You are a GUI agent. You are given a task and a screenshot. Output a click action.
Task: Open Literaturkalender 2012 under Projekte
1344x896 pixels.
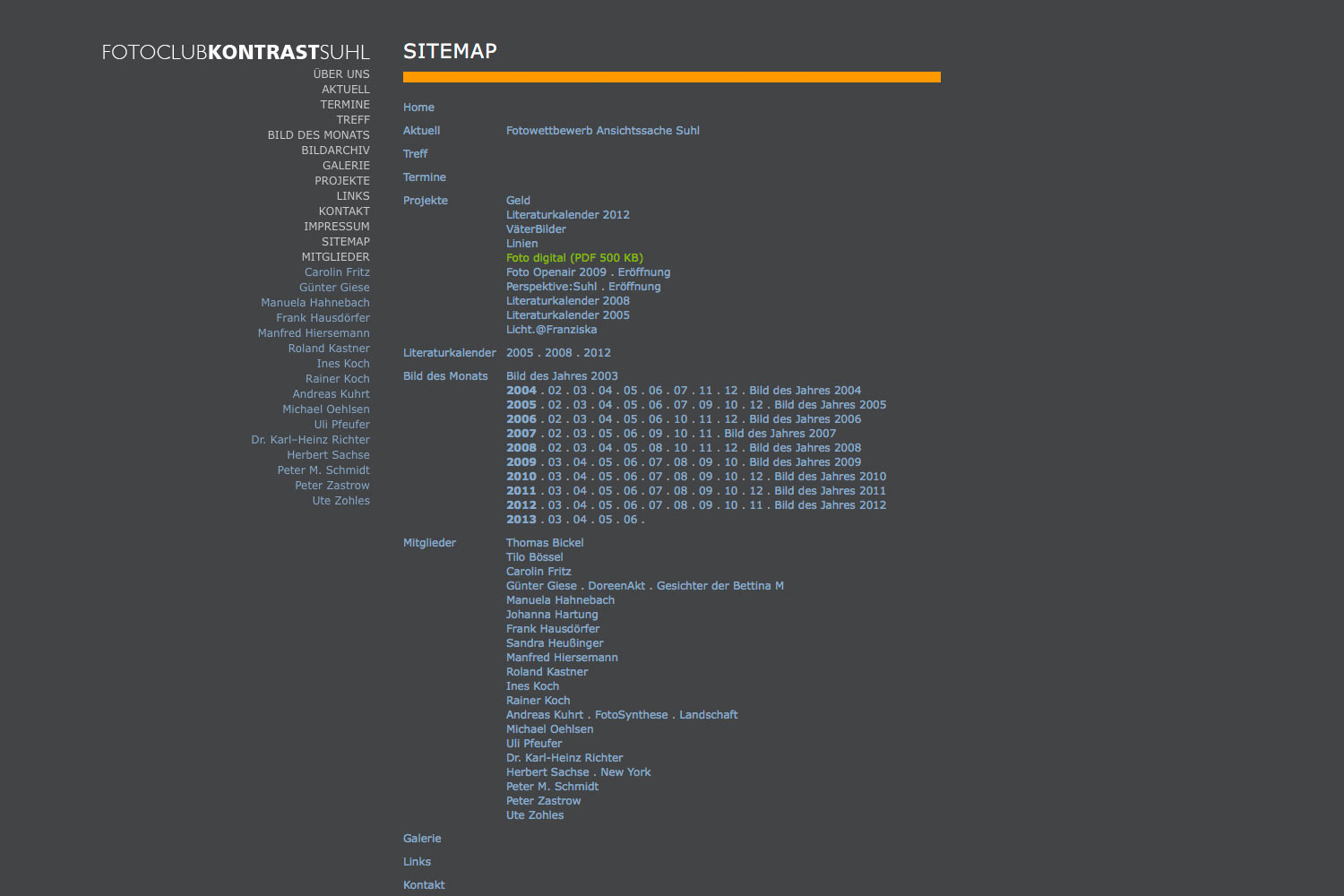[x=568, y=214]
